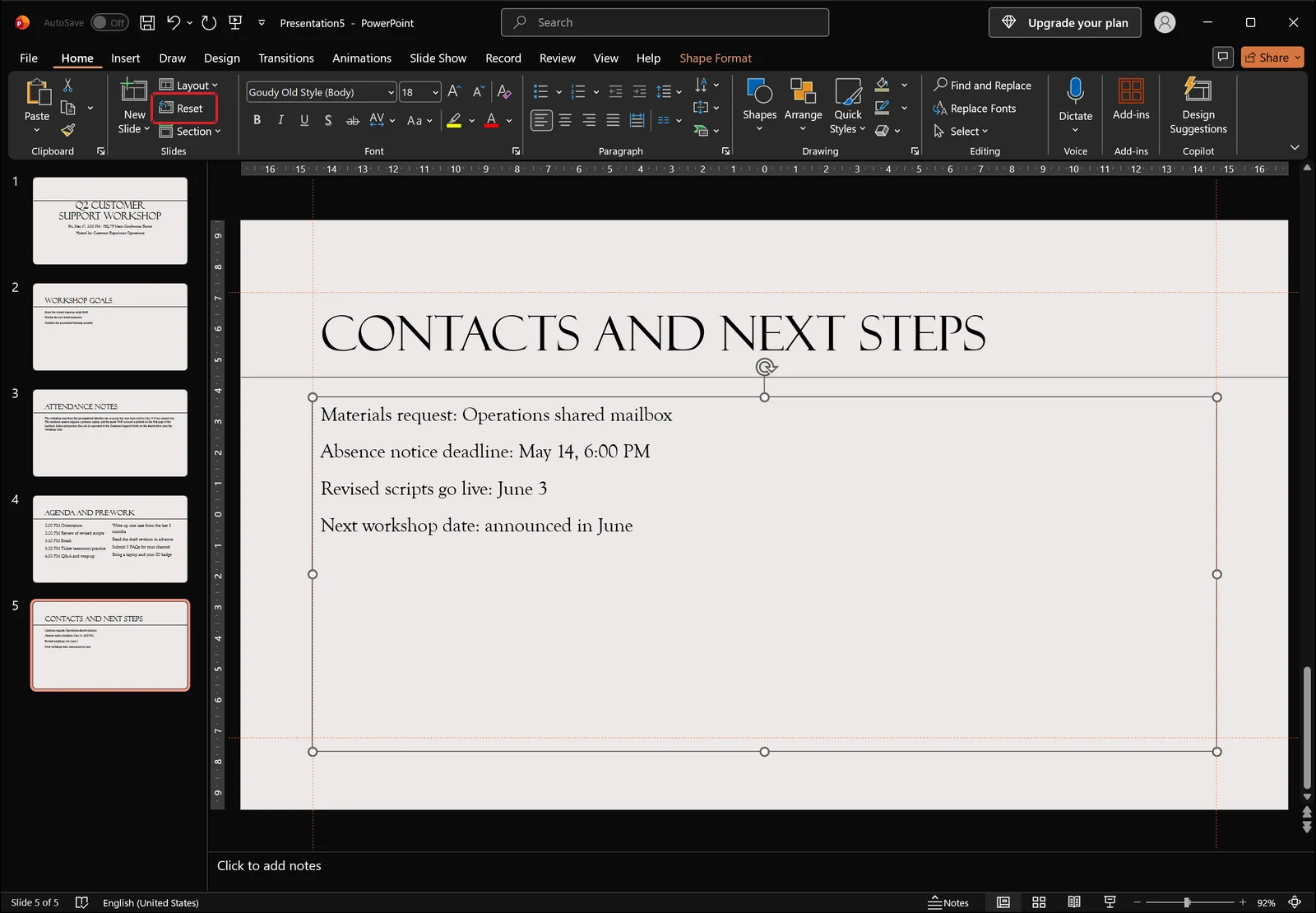Screen dimensions: 1316x913
Task: Toggle Bold formatting
Action: click(257, 120)
